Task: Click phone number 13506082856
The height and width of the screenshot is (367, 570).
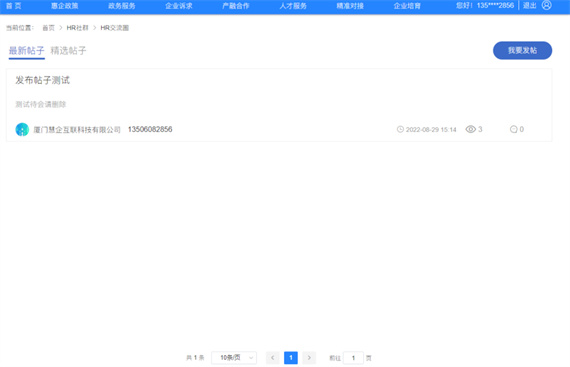Action: [x=150, y=129]
